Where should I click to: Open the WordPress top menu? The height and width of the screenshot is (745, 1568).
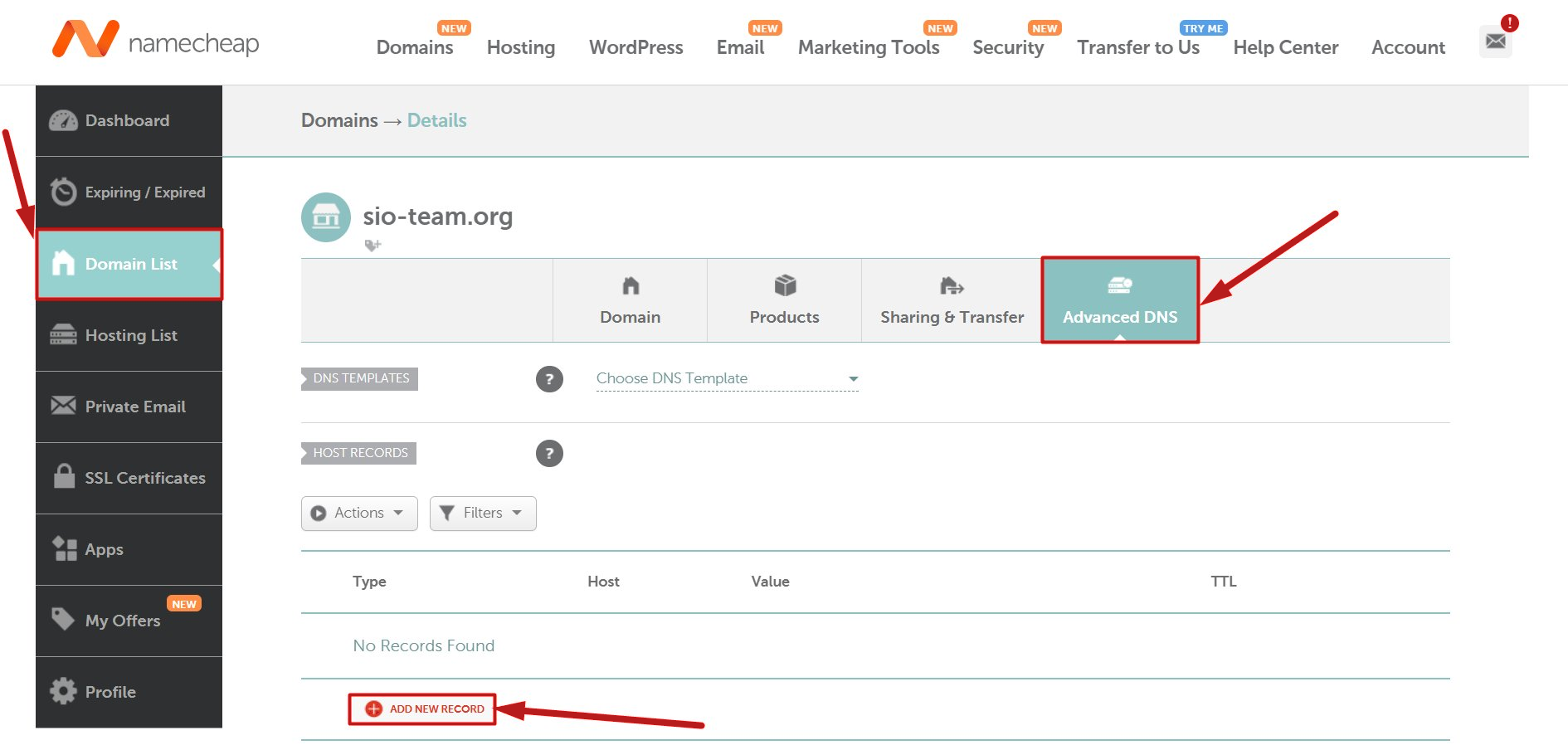coord(636,47)
